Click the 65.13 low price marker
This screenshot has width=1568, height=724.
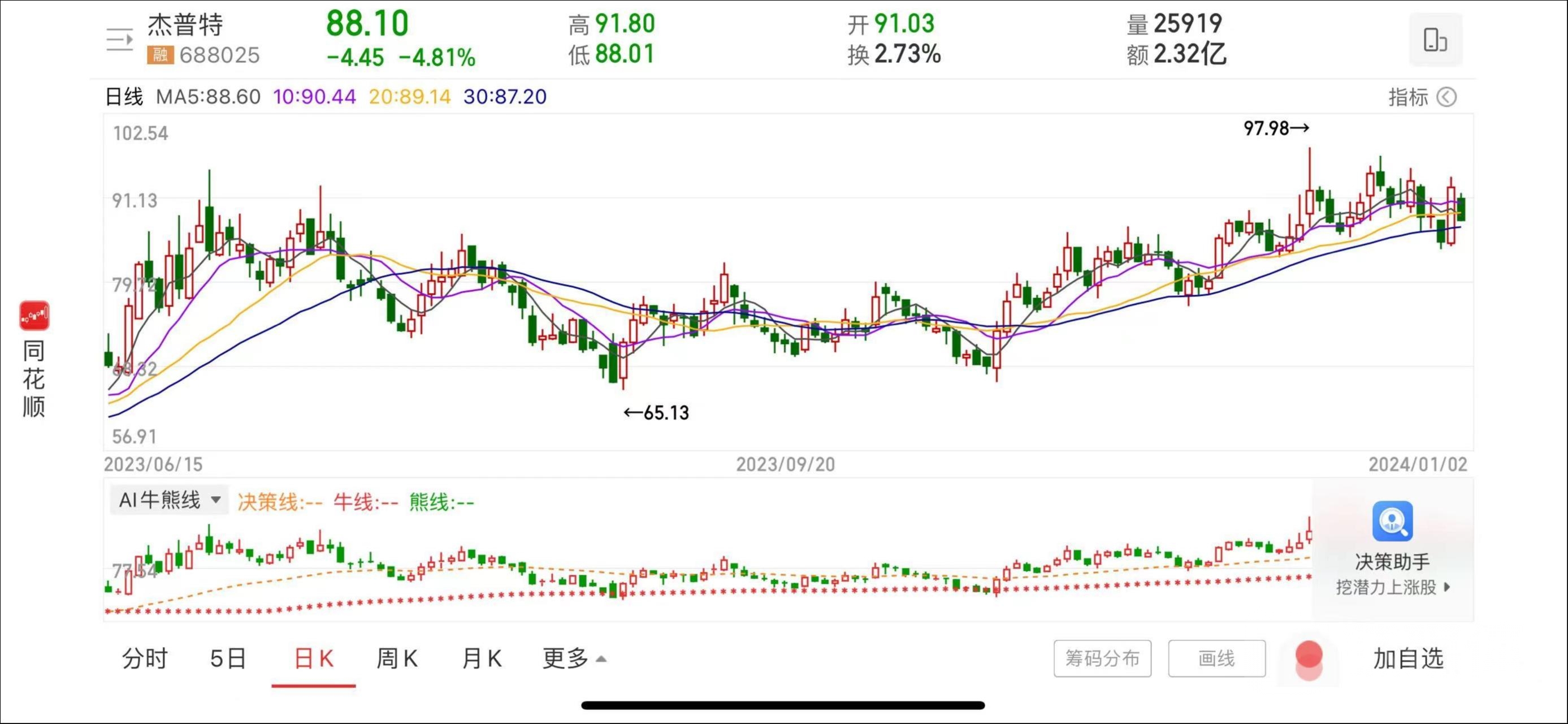[656, 413]
